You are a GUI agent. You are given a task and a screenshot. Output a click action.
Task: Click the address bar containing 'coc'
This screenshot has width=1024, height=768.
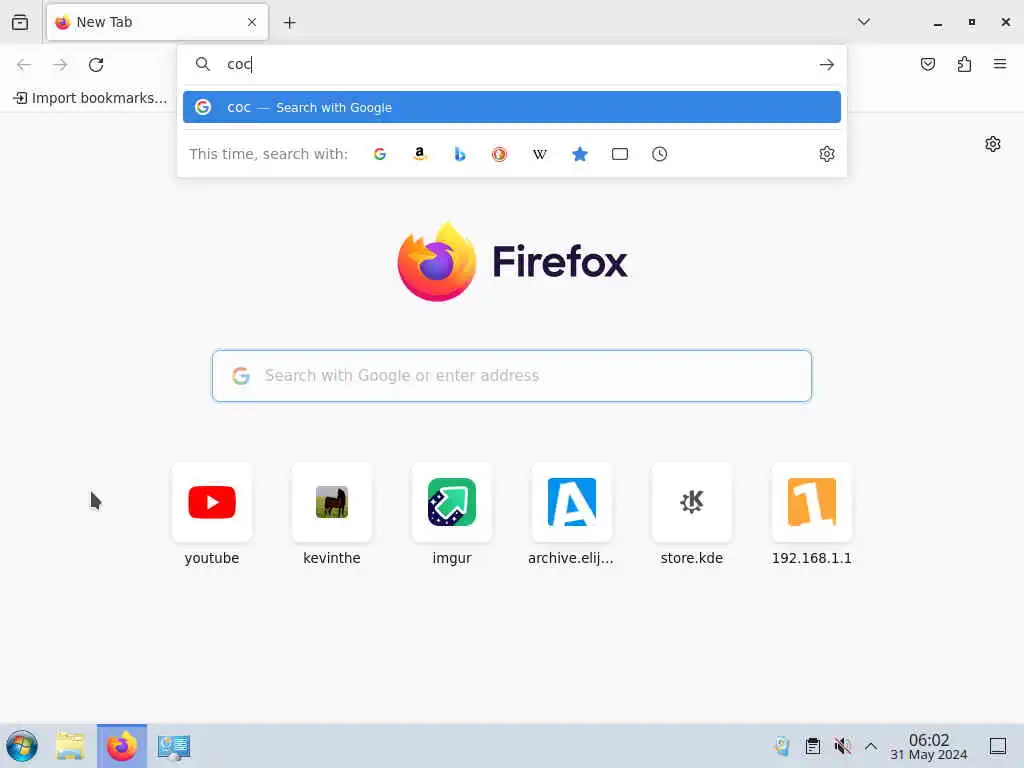(512, 64)
